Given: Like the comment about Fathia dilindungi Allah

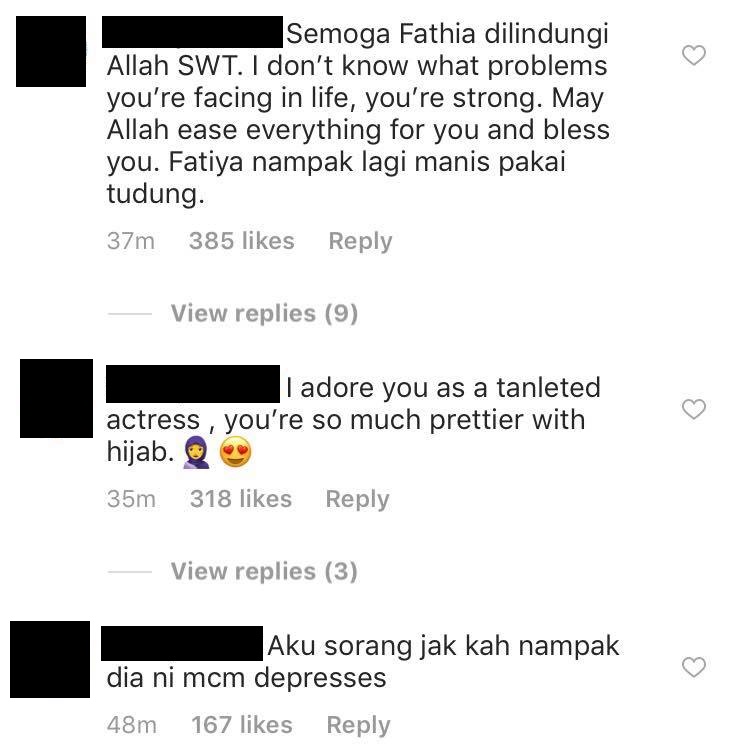Looking at the screenshot, I should 694,55.
